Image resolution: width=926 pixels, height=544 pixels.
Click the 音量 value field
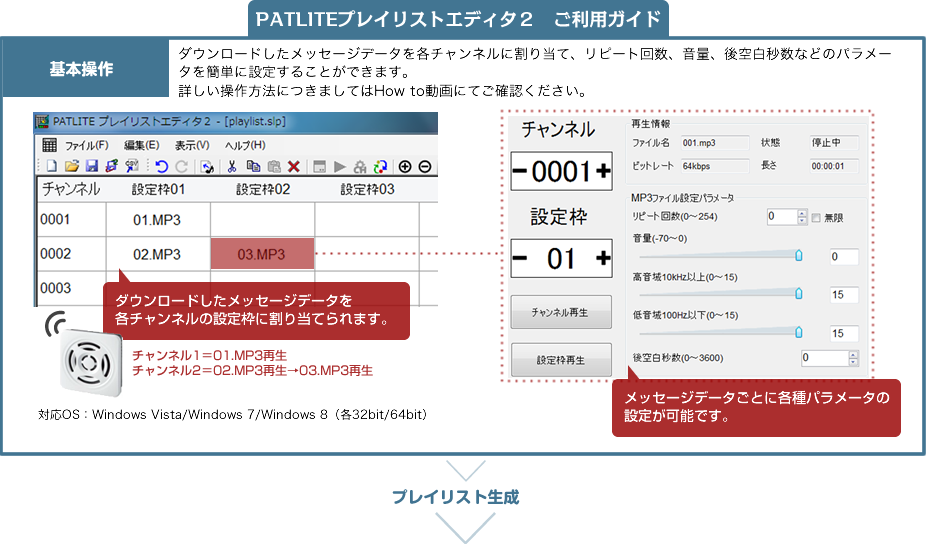point(844,256)
